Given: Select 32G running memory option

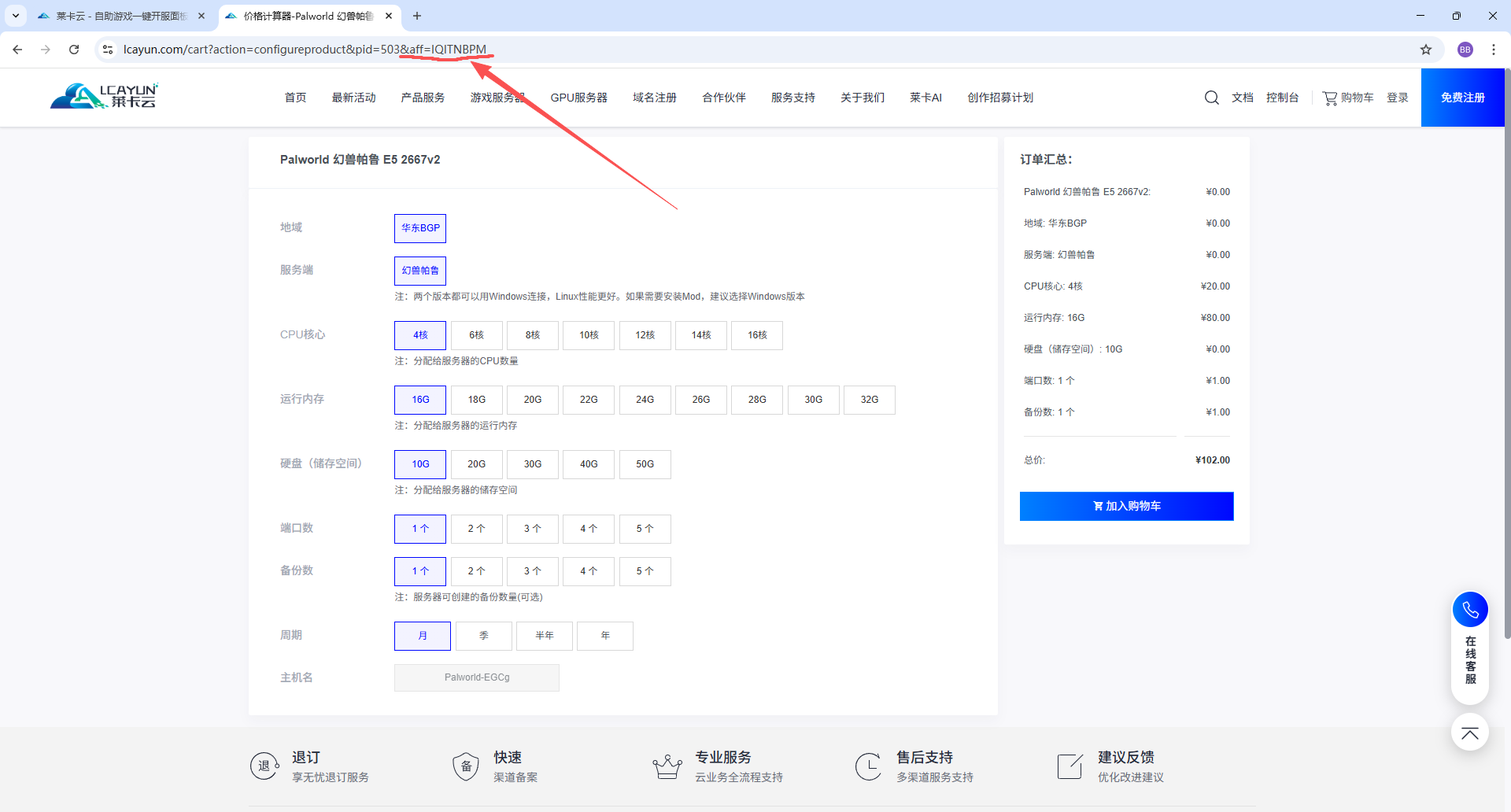Looking at the screenshot, I should tap(869, 400).
